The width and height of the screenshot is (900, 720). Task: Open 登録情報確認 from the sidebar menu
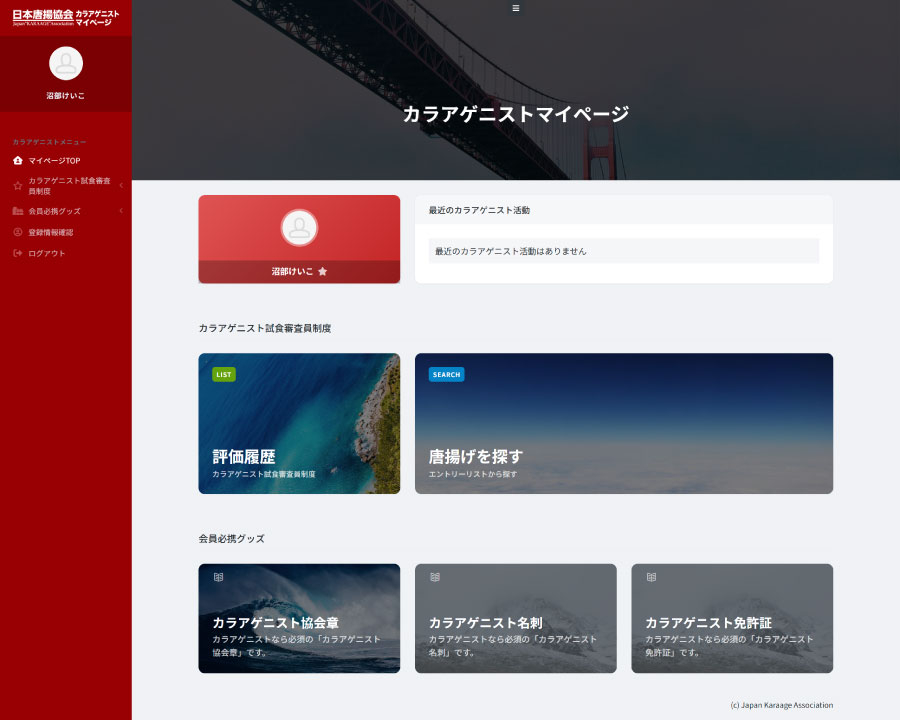click(x=51, y=232)
